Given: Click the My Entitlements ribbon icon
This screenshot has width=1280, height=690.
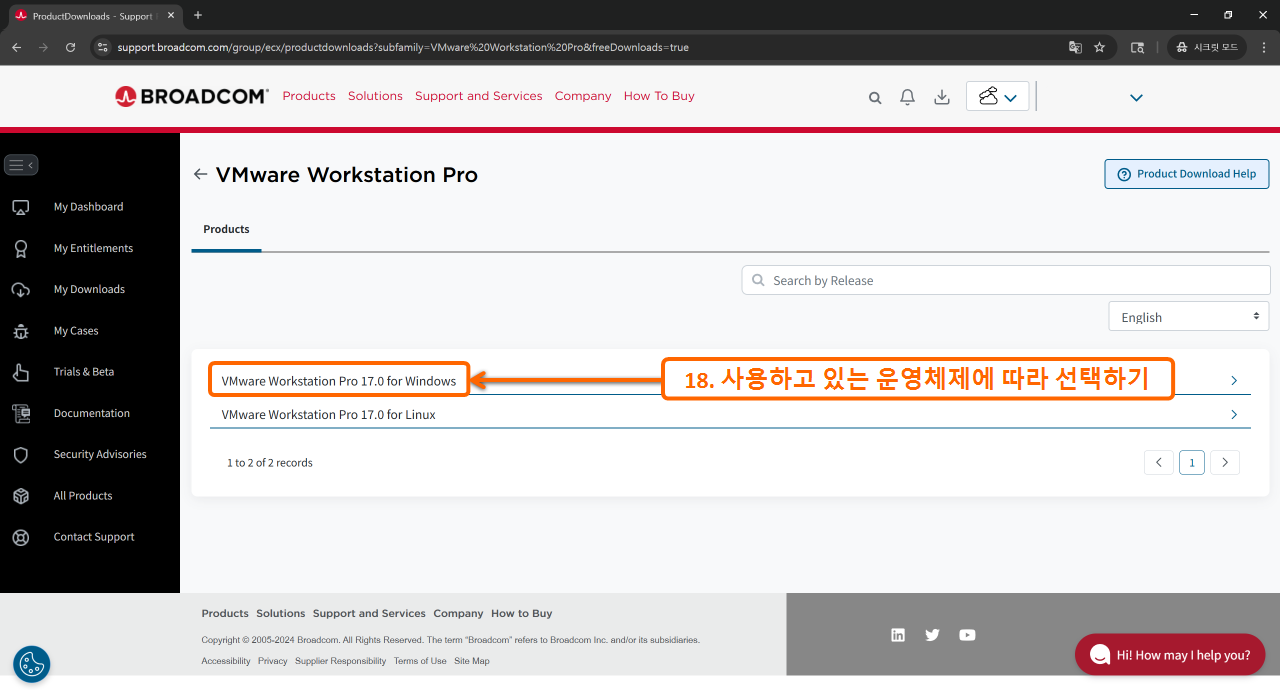Looking at the screenshot, I should (x=20, y=248).
